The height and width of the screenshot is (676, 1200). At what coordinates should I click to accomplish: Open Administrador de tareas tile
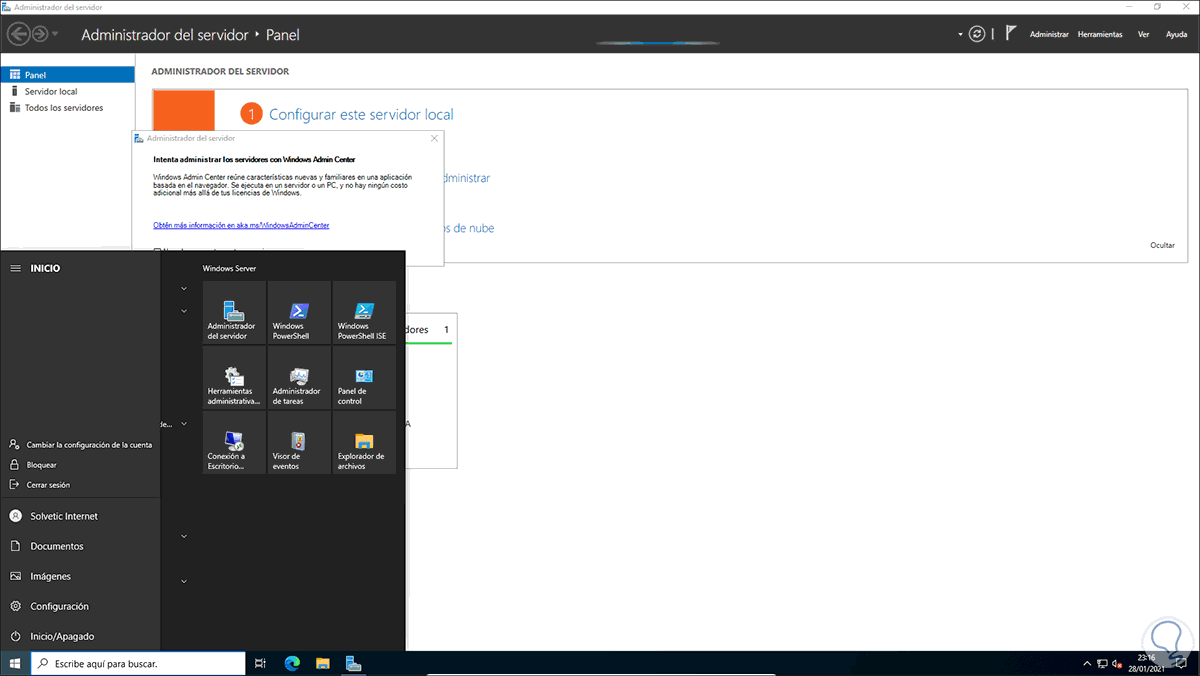click(299, 378)
